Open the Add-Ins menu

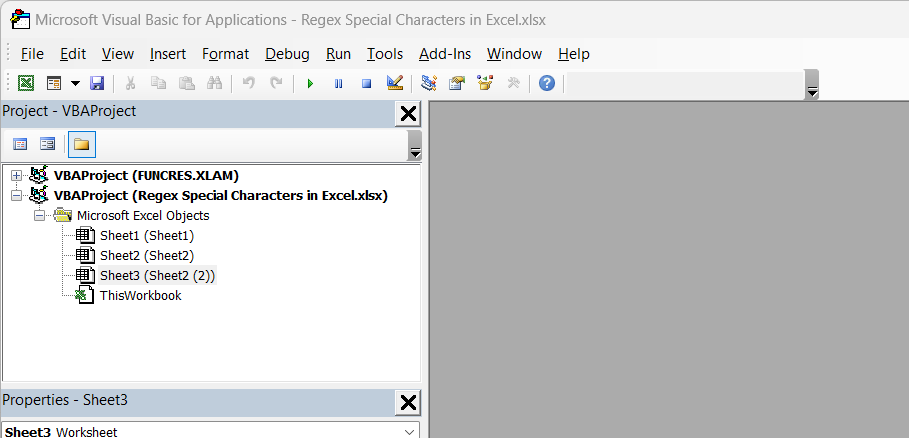click(x=445, y=54)
